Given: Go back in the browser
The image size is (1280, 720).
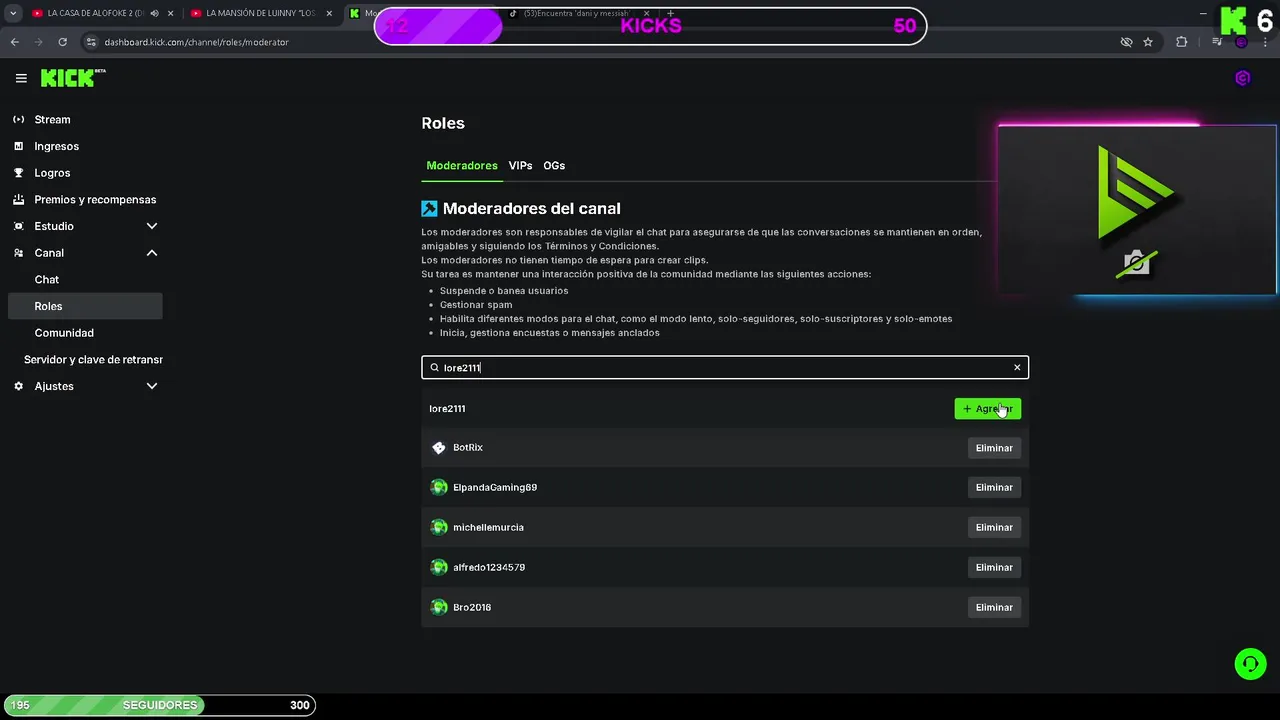Looking at the screenshot, I should [14, 42].
